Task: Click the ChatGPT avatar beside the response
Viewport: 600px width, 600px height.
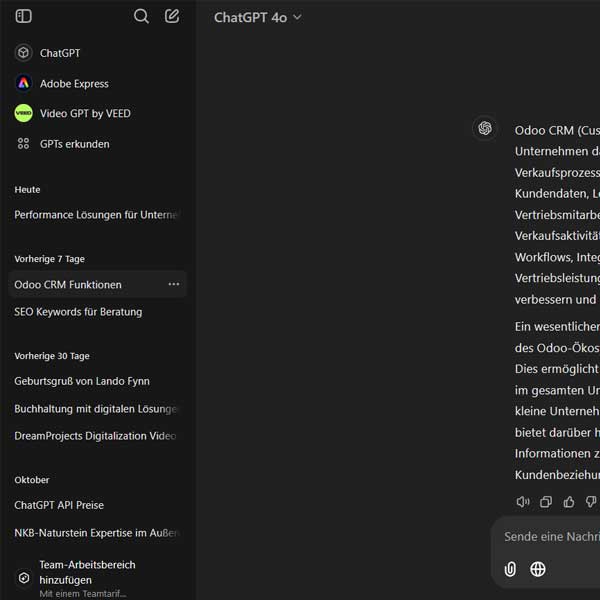Action: tap(485, 128)
